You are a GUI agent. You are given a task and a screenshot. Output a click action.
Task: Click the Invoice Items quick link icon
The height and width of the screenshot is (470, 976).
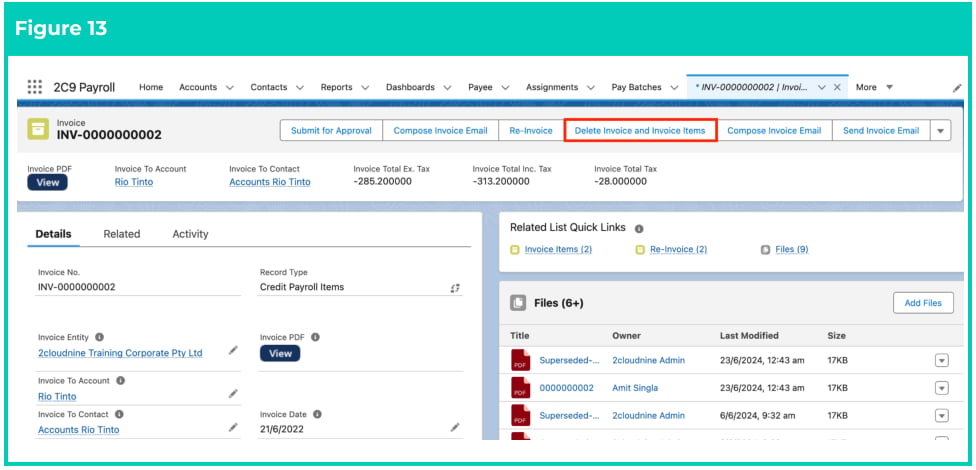[515, 250]
